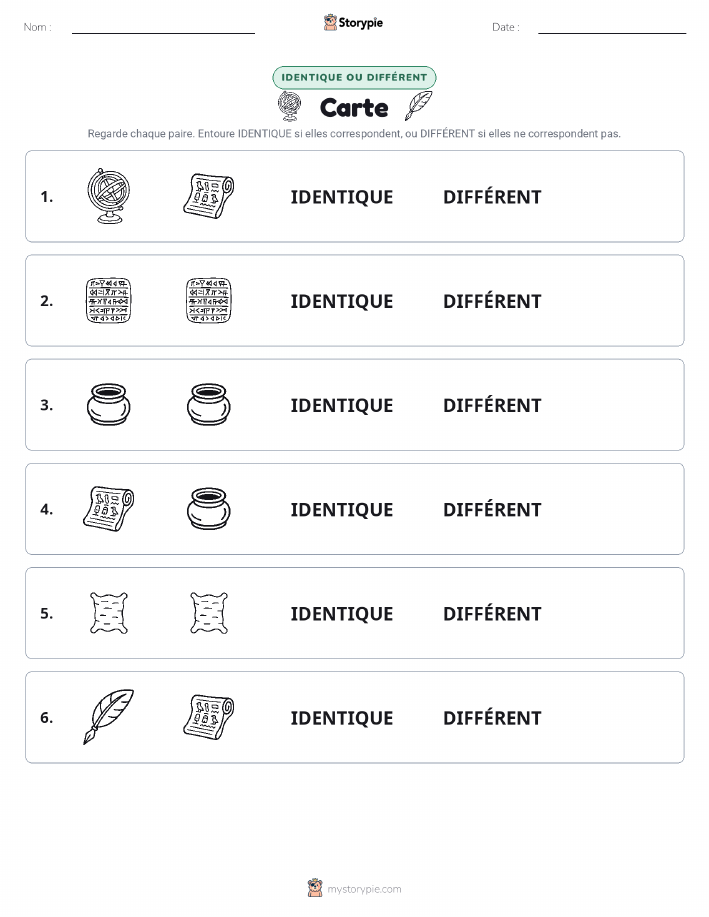Image resolution: width=709 pixels, height=917 pixels.
Task: Click the Date input line
Action: click(612, 28)
